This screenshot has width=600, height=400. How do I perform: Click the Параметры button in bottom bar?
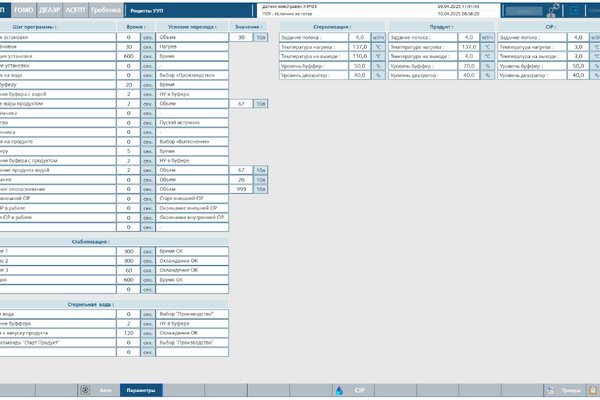(x=140, y=391)
